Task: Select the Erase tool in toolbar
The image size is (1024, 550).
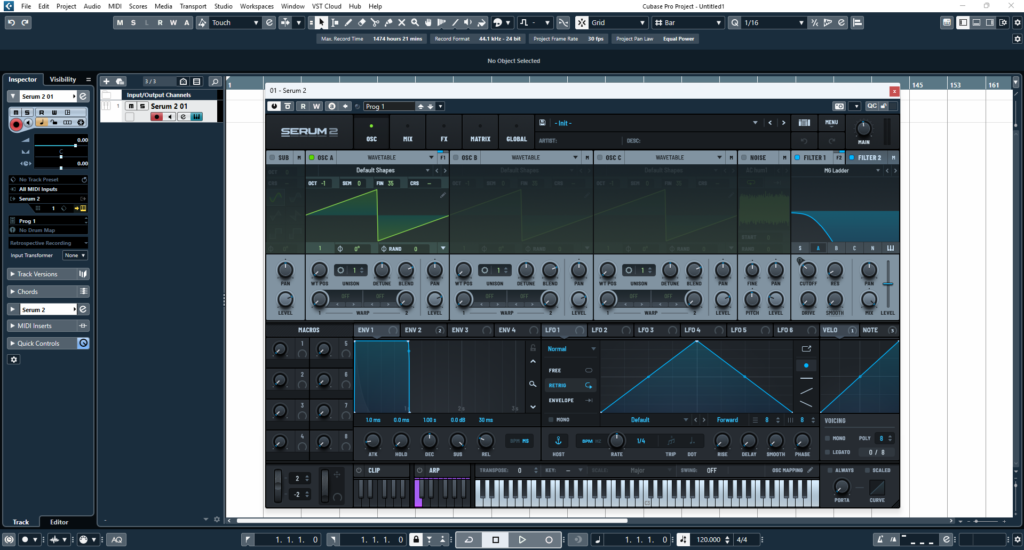Action: (x=361, y=22)
